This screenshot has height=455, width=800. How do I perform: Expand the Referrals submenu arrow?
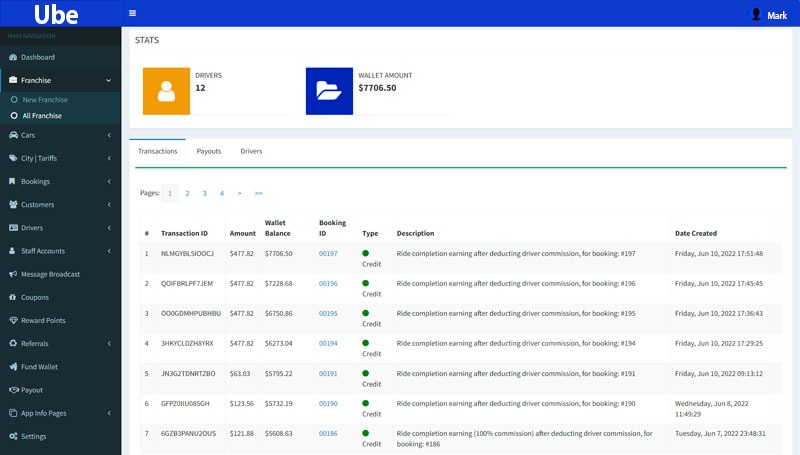[x=108, y=343]
